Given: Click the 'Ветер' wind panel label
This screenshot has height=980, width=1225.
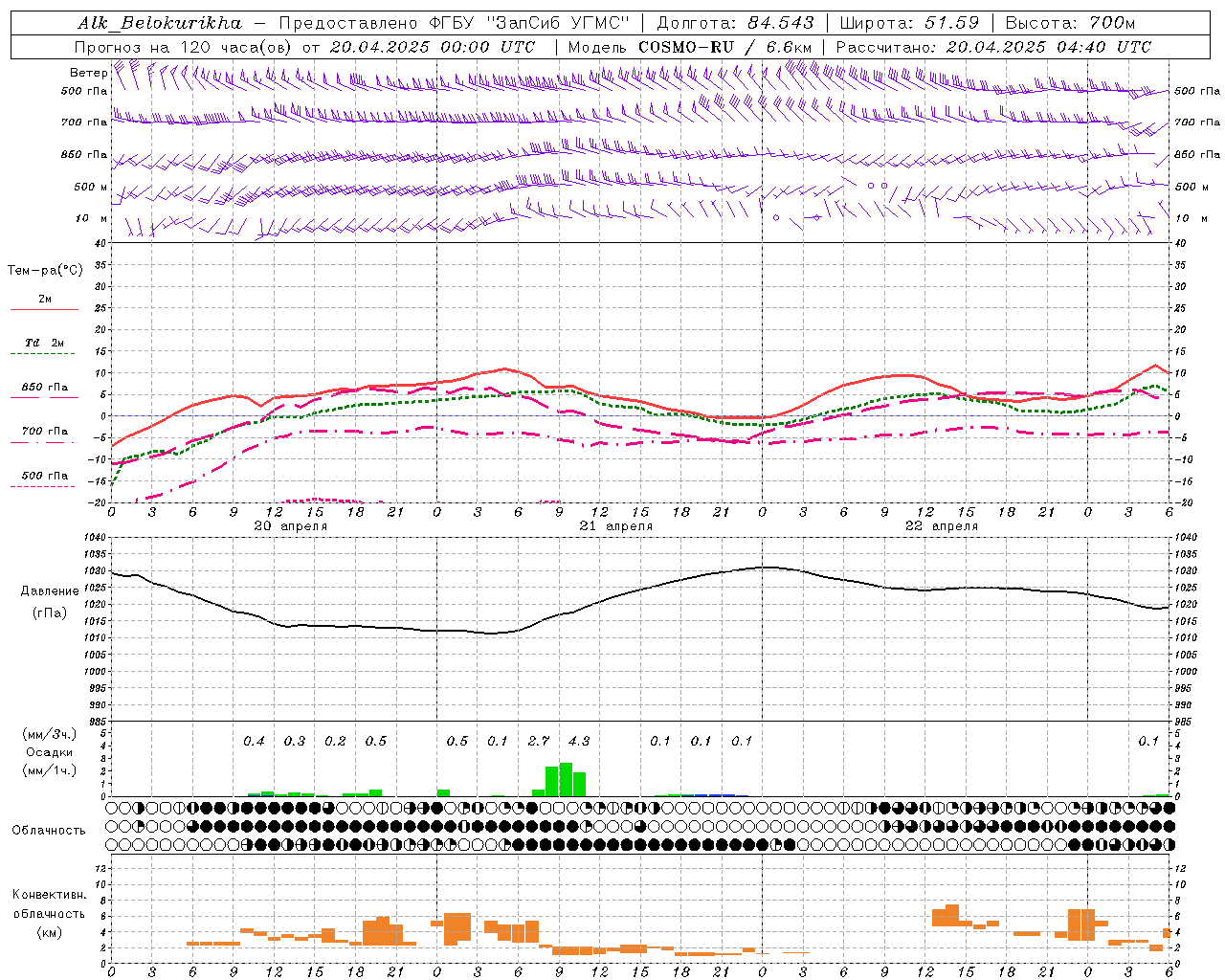Looking at the screenshot, I should pos(88,73).
